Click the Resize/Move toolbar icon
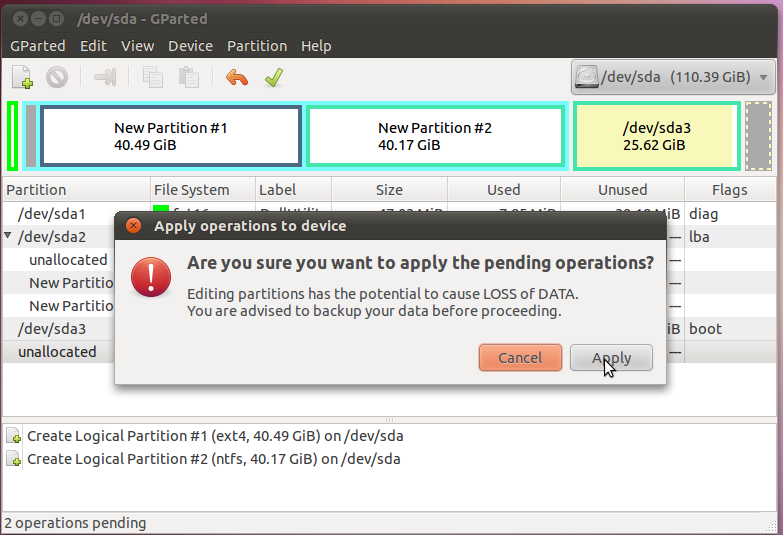Viewport: 783px width, 535px height. (x=105, y=77)
